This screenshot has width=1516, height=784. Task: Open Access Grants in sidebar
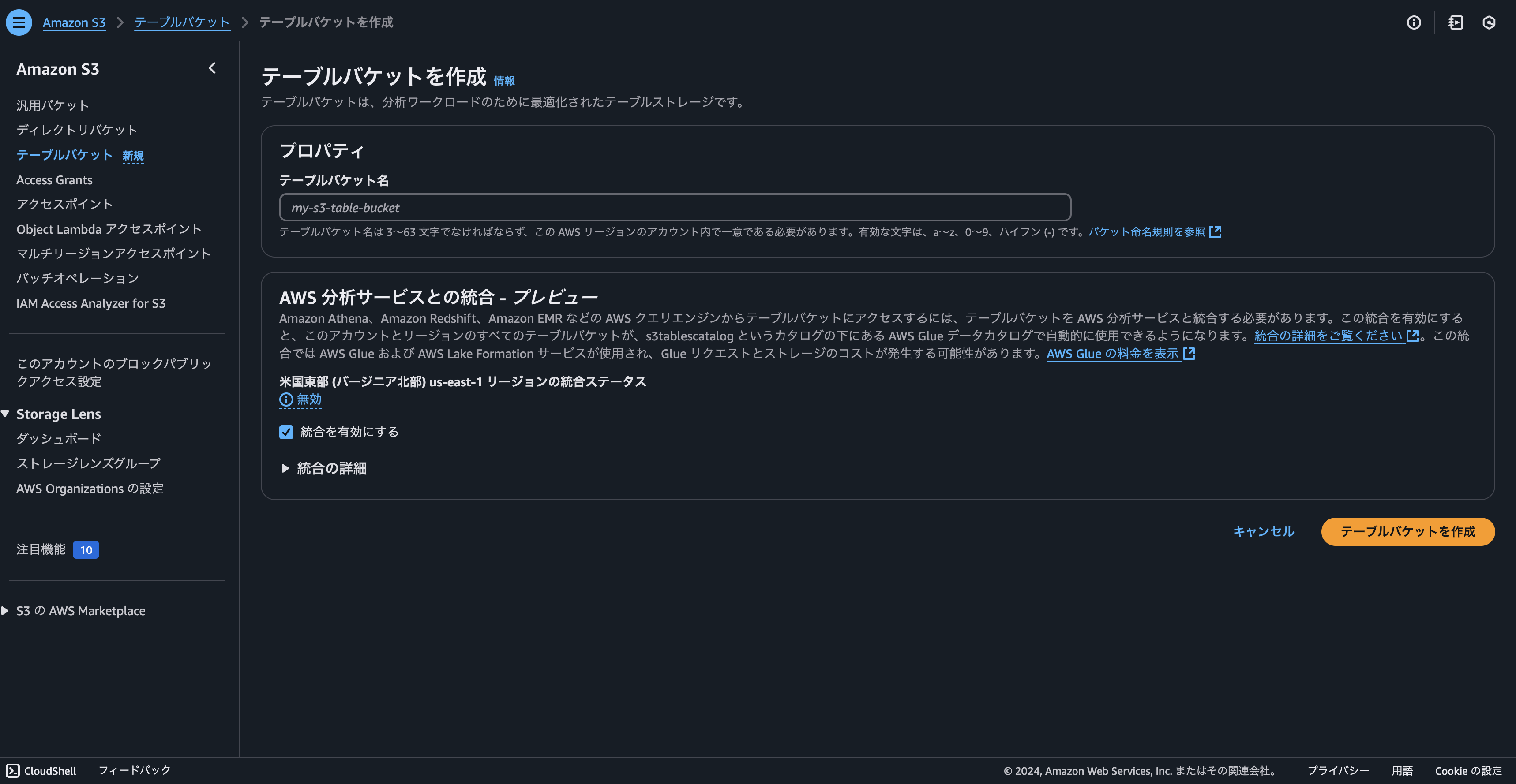coord(54,180)
